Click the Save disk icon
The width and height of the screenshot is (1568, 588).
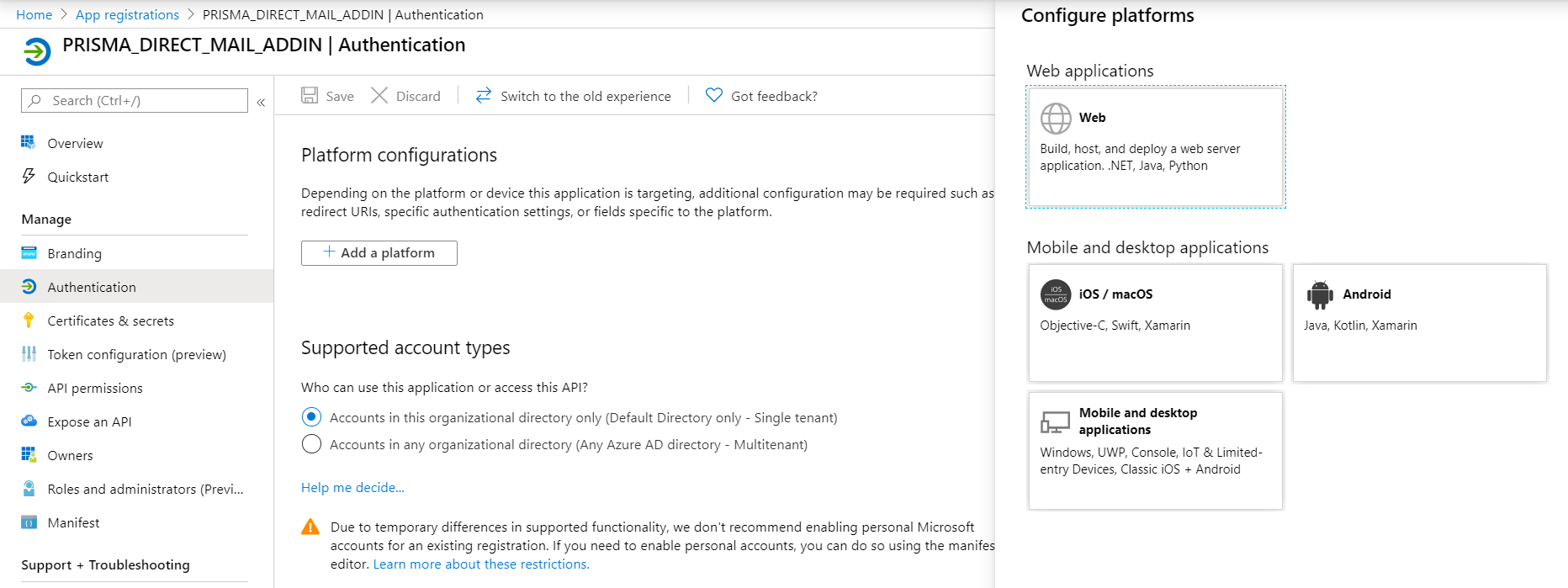tap(310, 96)
